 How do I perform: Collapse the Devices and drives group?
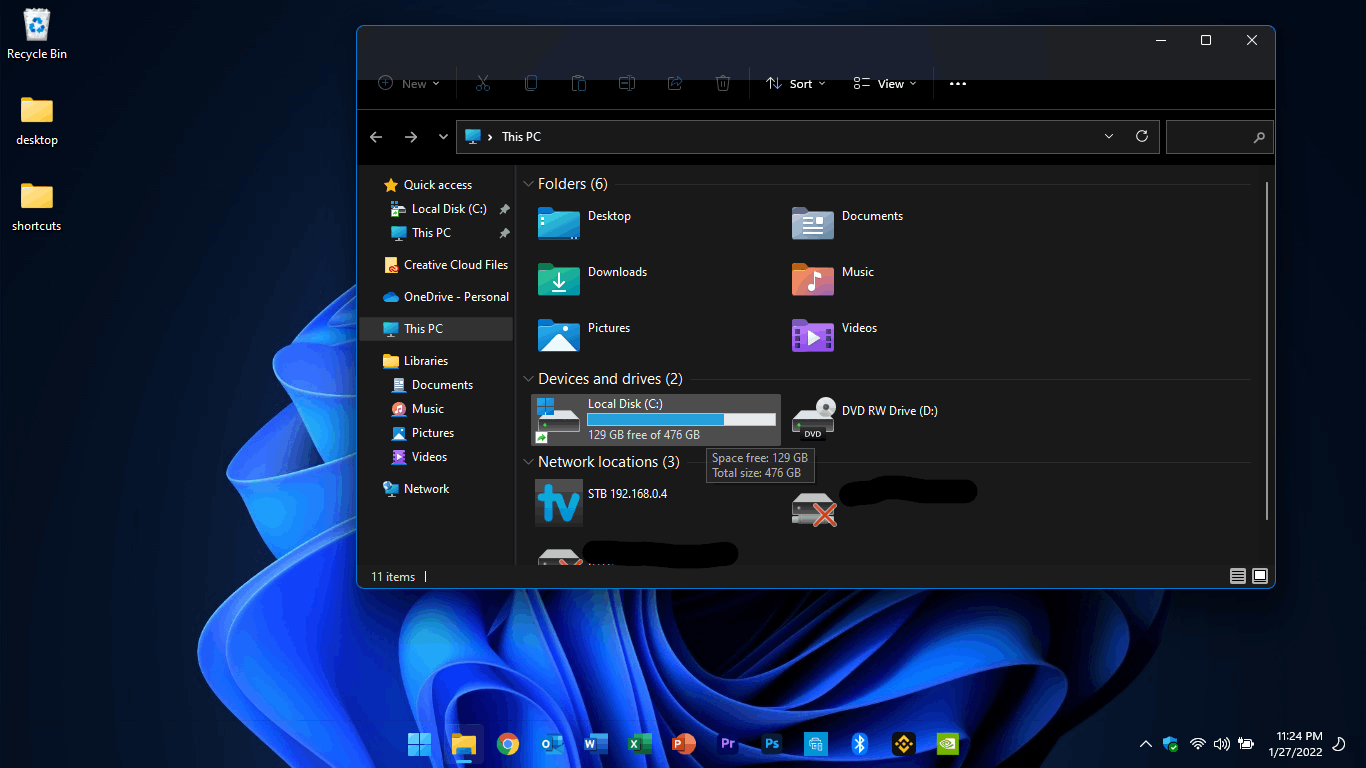pos(528,379)
